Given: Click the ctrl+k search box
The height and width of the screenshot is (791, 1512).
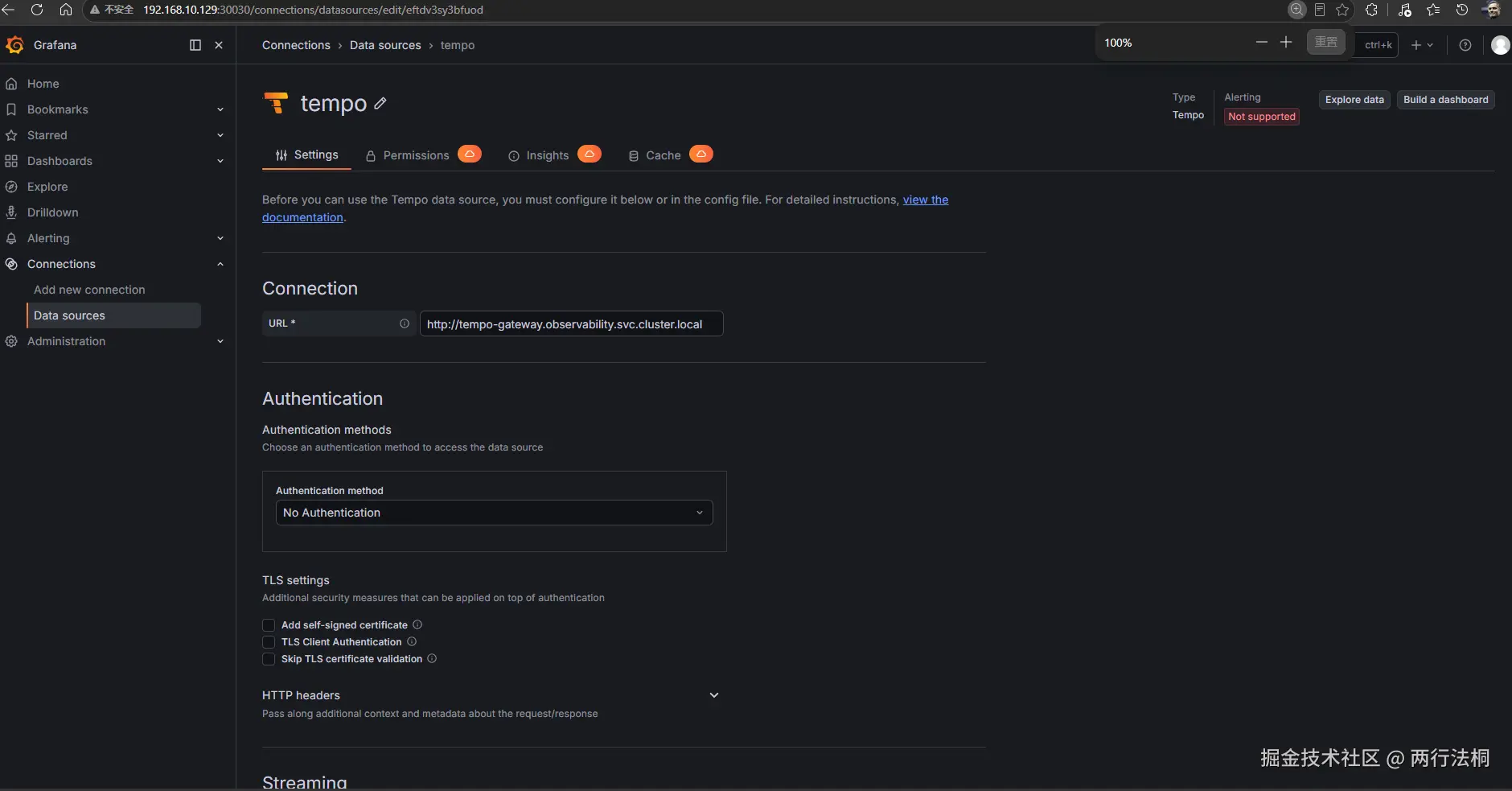Looking at the screenshot, I should (1378, 45).
